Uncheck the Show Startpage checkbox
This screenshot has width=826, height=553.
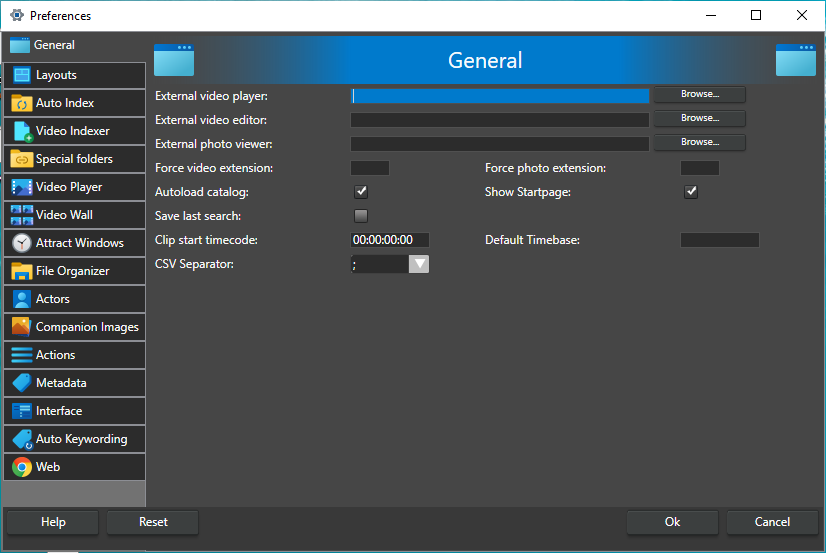(x=690, y=192)
